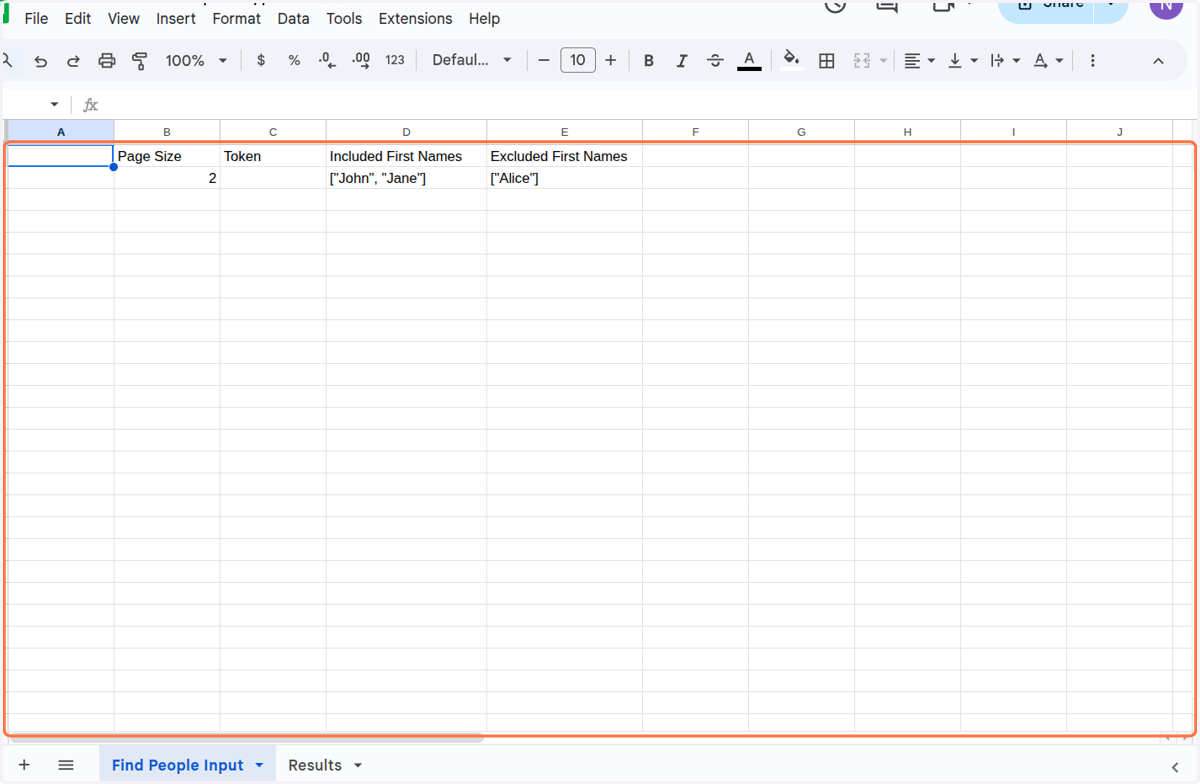1200x784 pixels.
Task: Open the Extensions menu
Action: click(x=415, y=18)
